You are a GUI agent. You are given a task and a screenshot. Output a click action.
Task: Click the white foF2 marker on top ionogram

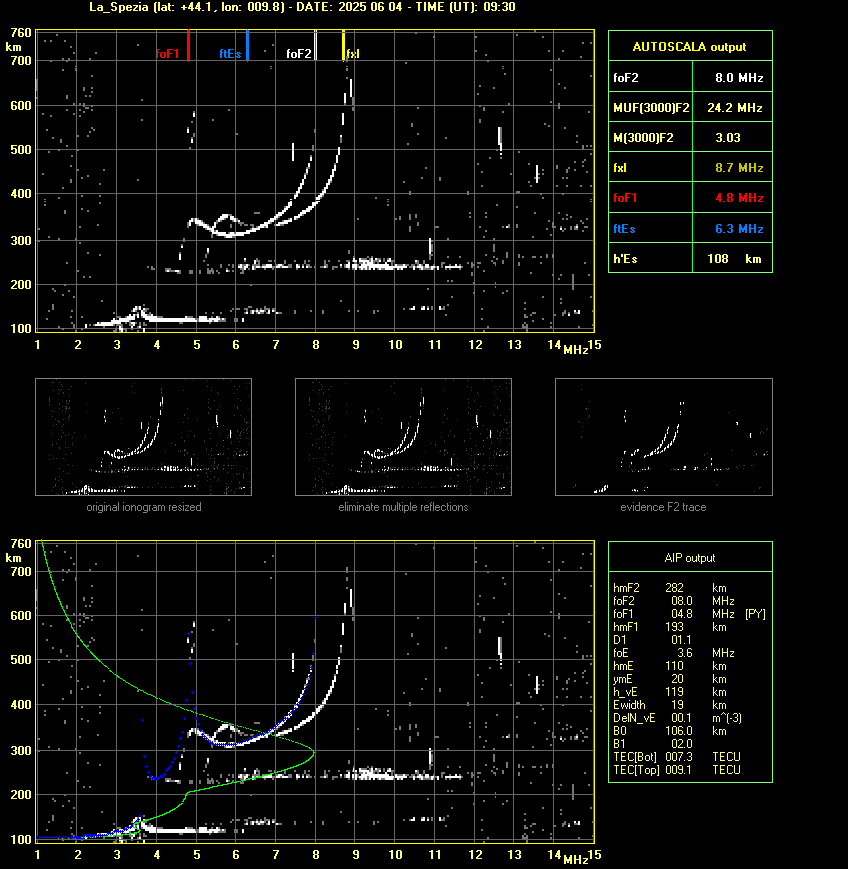(x=315, y=45)
